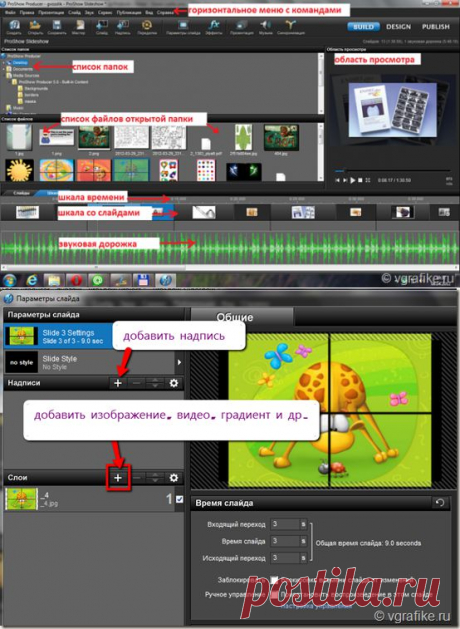Click the preview Play button

tap(353, 181)
